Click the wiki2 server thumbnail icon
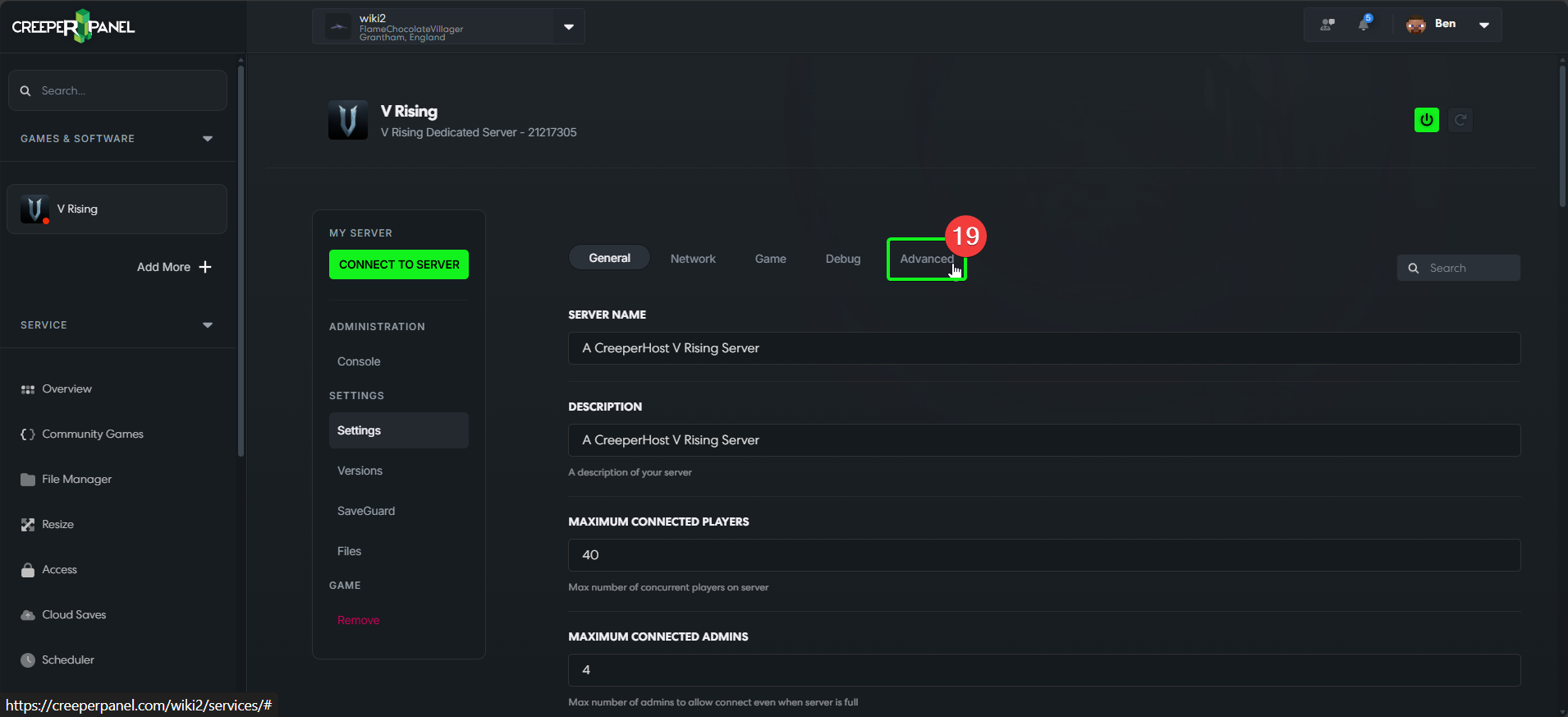The height and width of the screenshot is (717, 1568). 338,26
